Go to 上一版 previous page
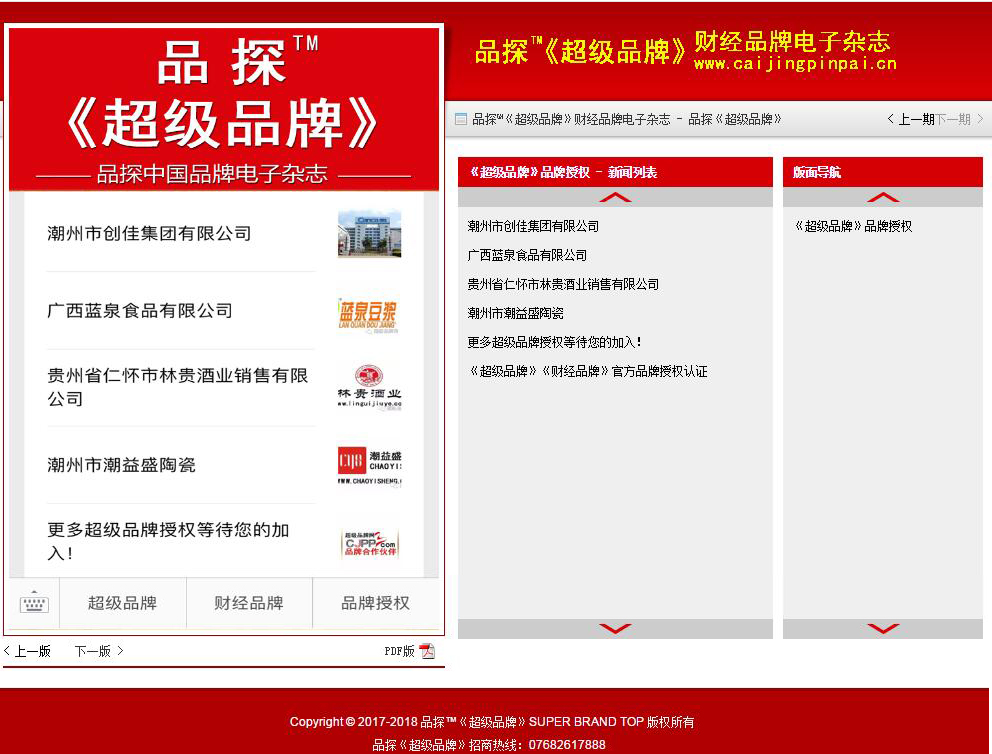Image resolution: width=992 pixels, height=754 pixels. coord(27,651)
